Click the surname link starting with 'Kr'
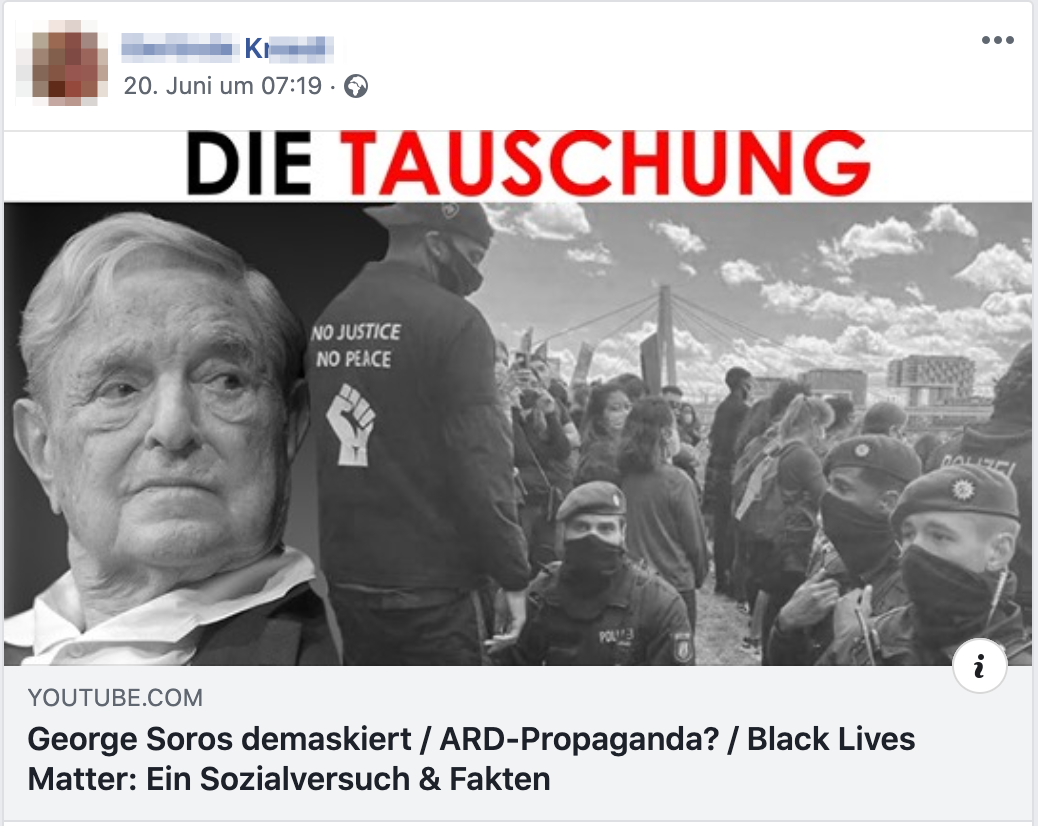This screenshot has width=1038, height=826. tap(288, 48)
